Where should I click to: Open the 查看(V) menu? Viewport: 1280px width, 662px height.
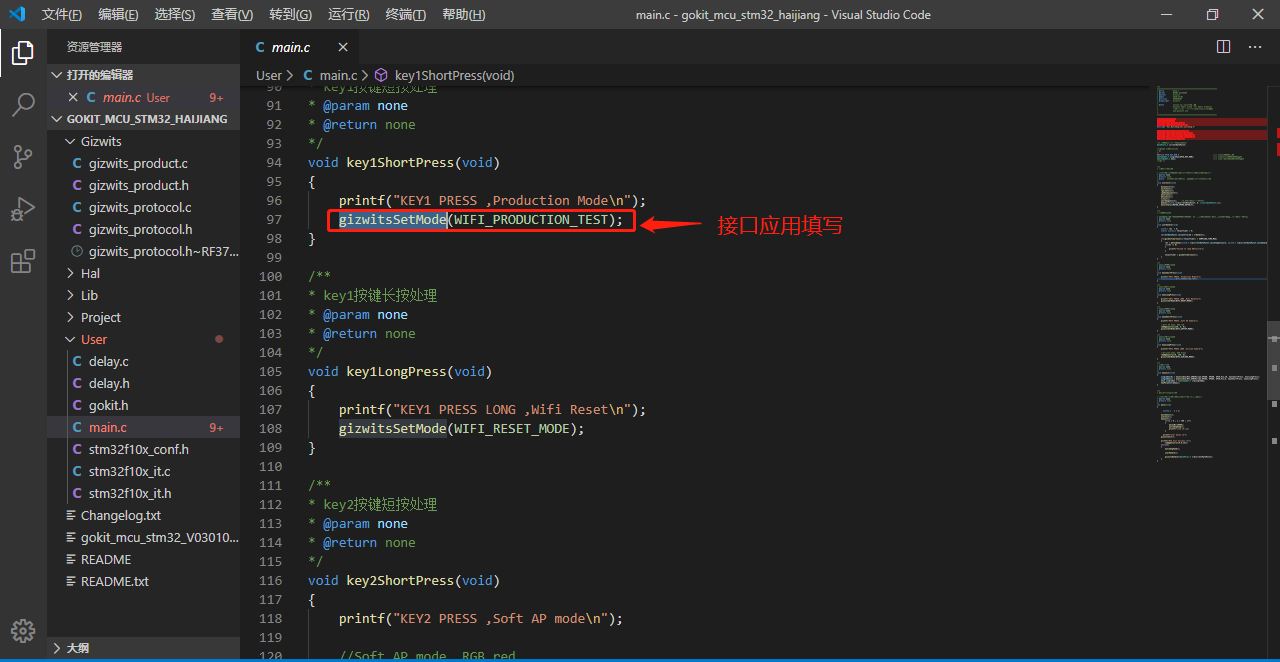[x=232, y=15]
